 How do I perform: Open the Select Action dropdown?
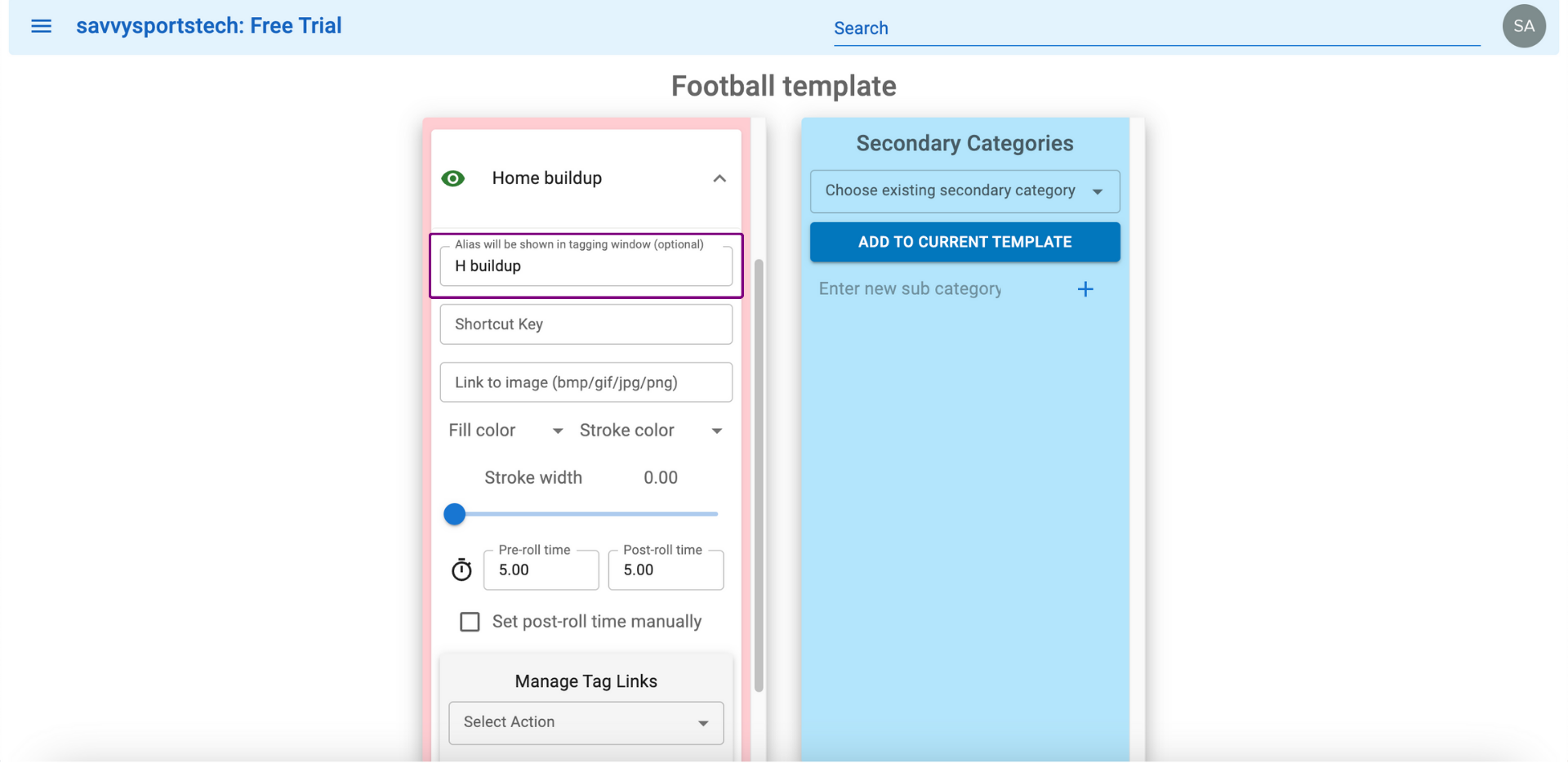click(x=586, y=723)
